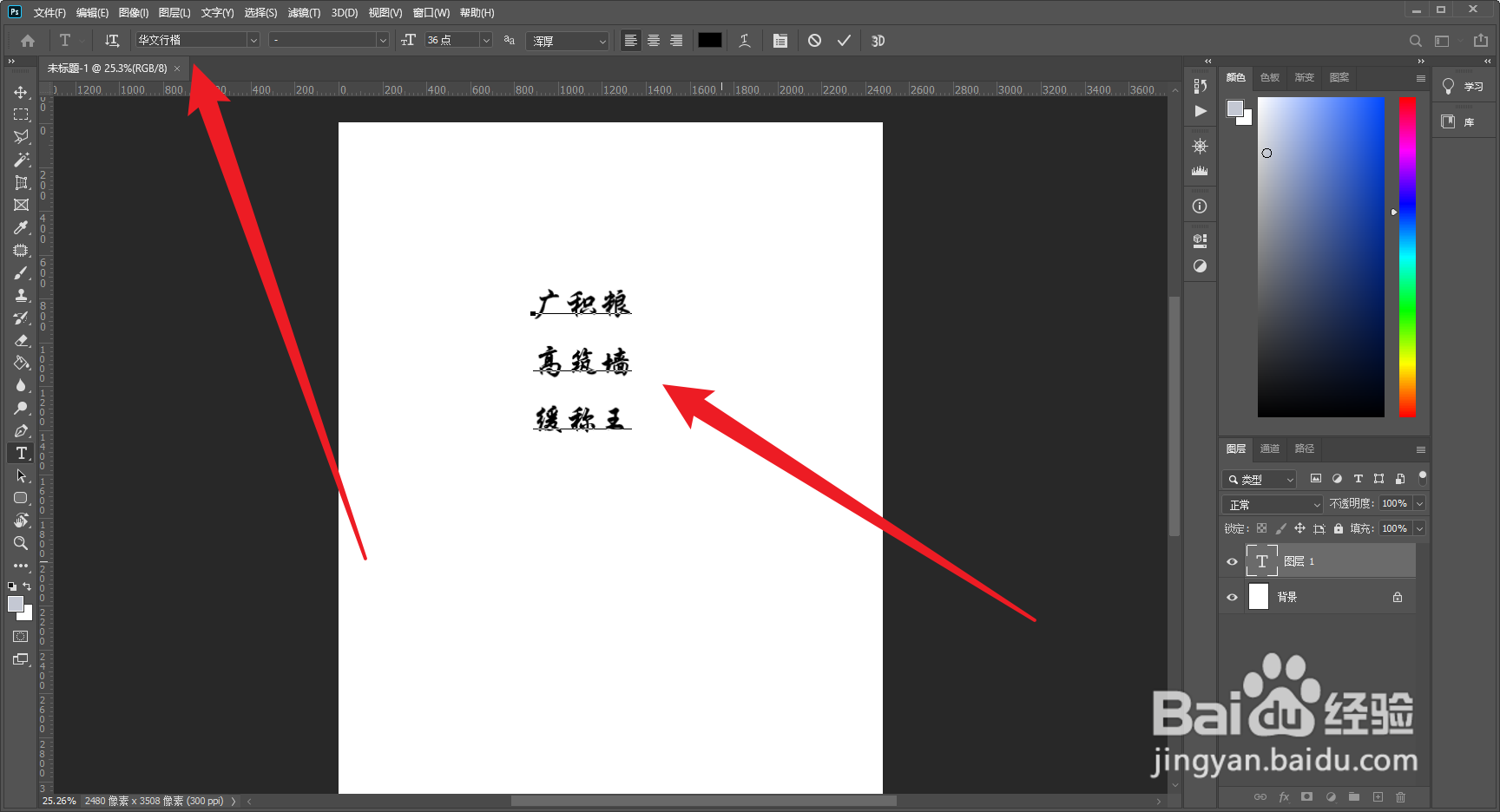Click the Home icon in options bar
This screenshot has width=1500, height=812.
pos(28,41)
